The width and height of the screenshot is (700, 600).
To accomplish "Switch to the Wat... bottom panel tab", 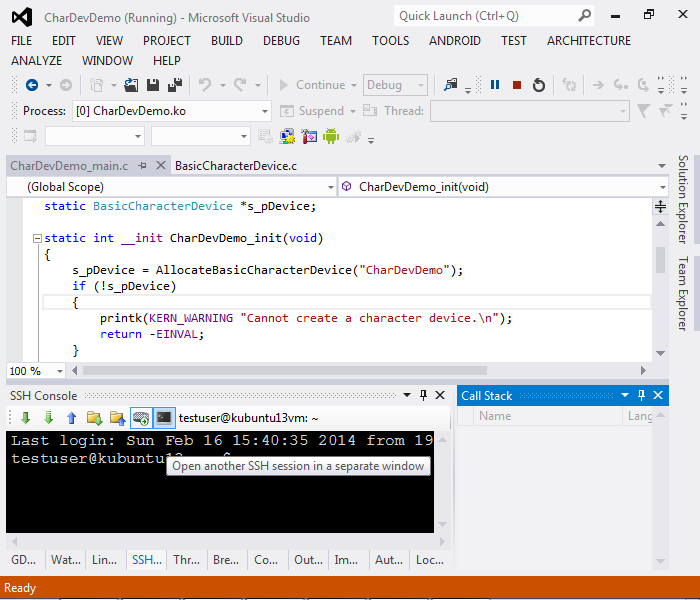I will 66,560.
